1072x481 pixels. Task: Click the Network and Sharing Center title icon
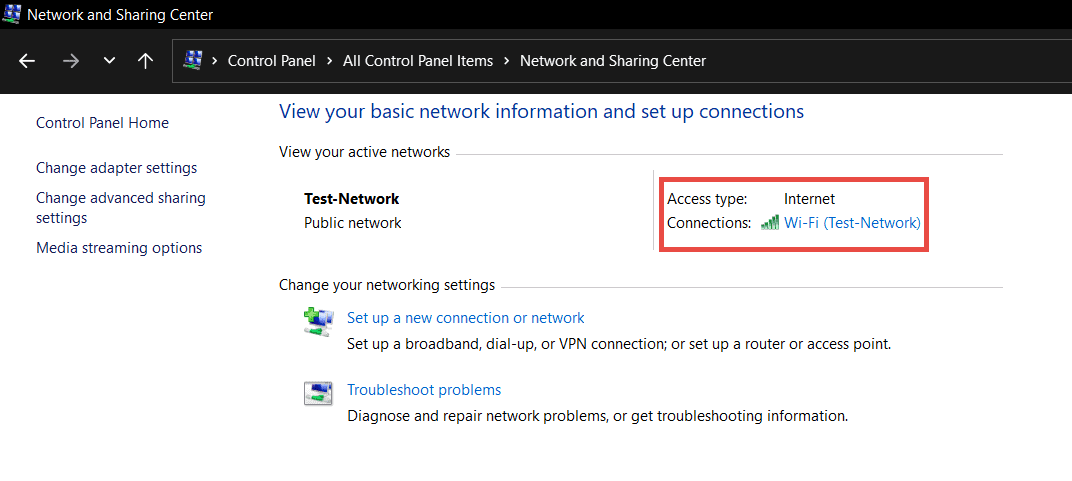[x=12, y=15]
